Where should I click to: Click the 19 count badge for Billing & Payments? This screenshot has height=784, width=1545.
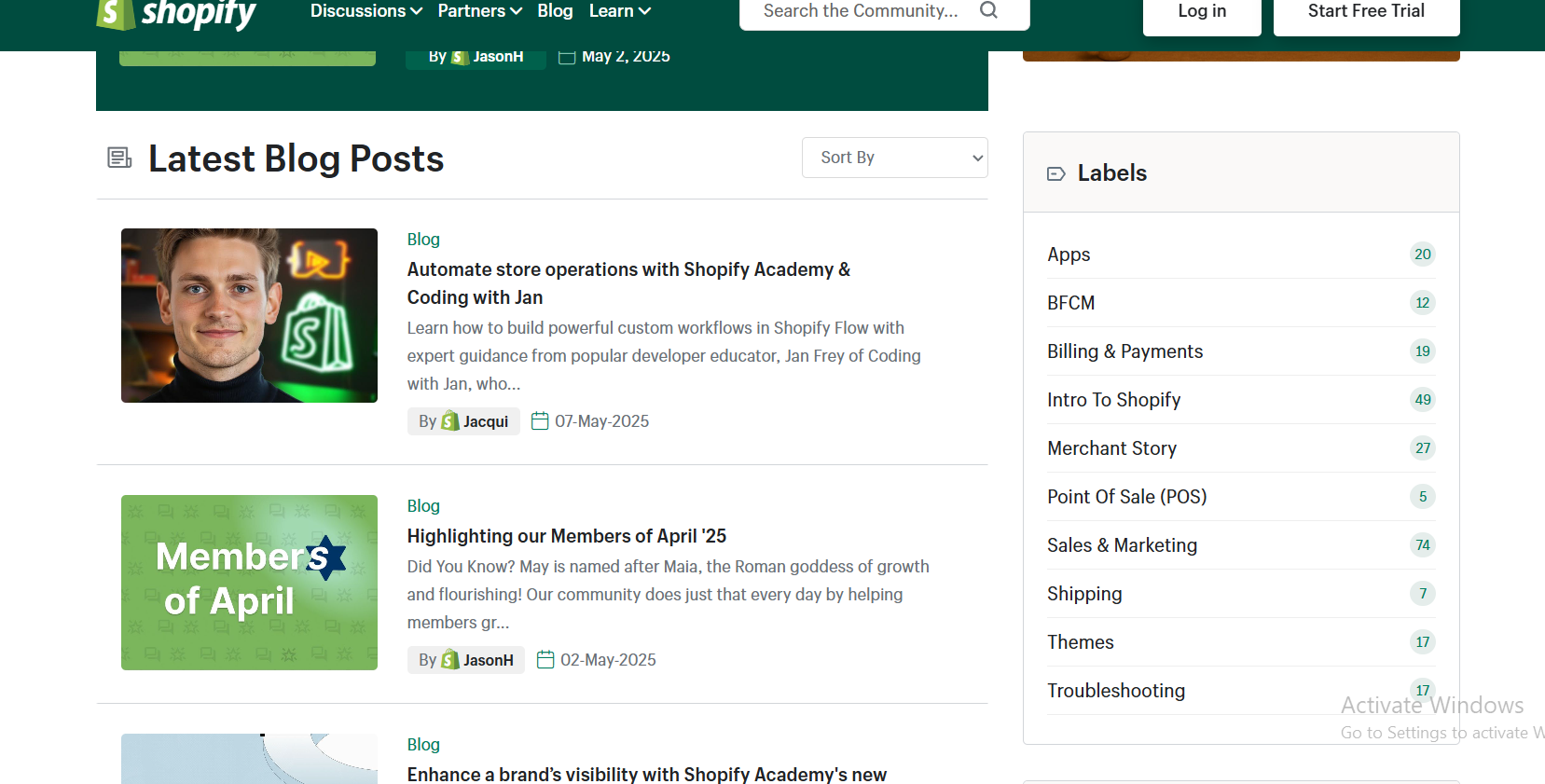point(1423,351)
